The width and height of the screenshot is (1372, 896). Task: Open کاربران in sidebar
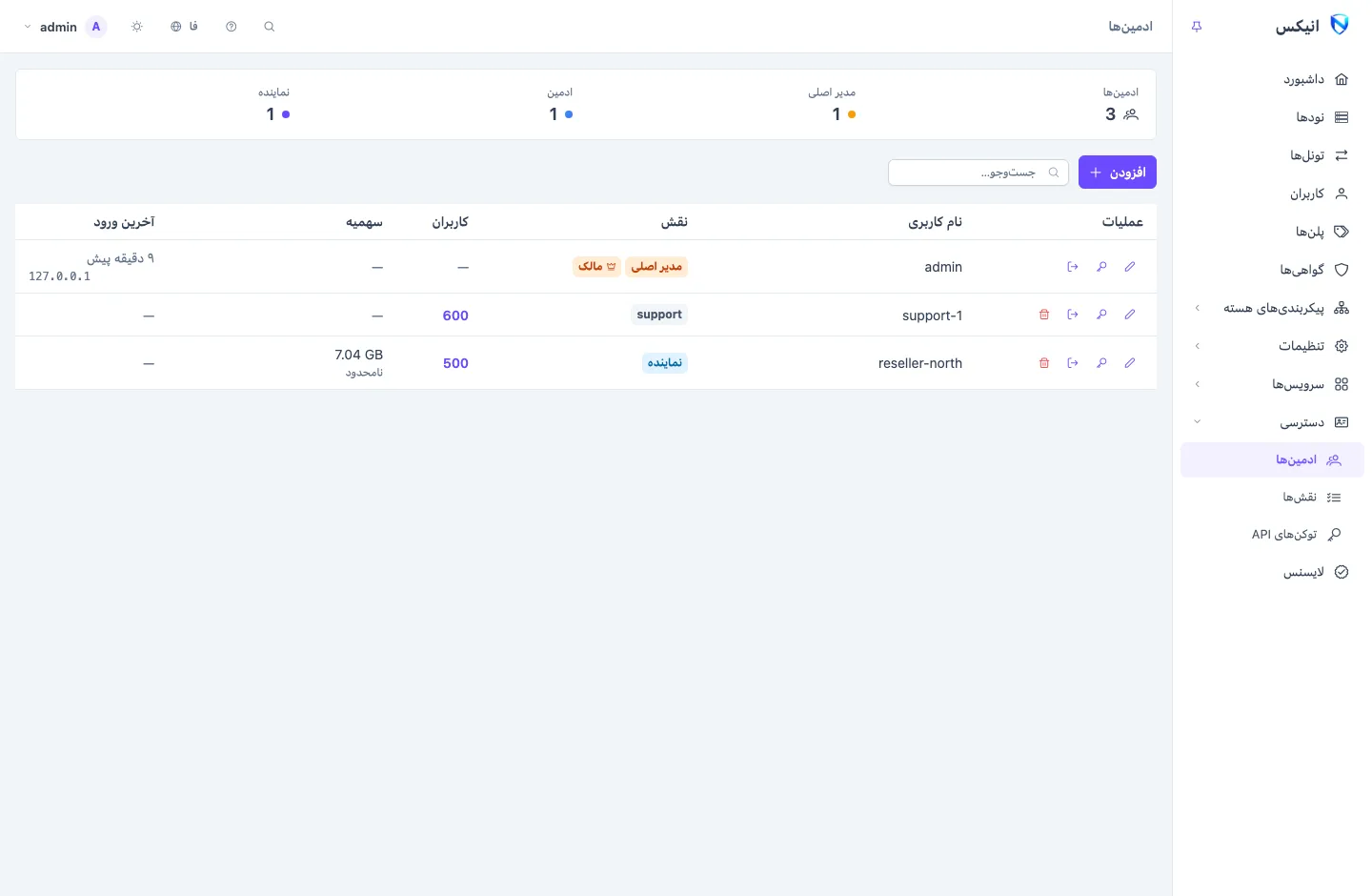tap(1272, 193)
